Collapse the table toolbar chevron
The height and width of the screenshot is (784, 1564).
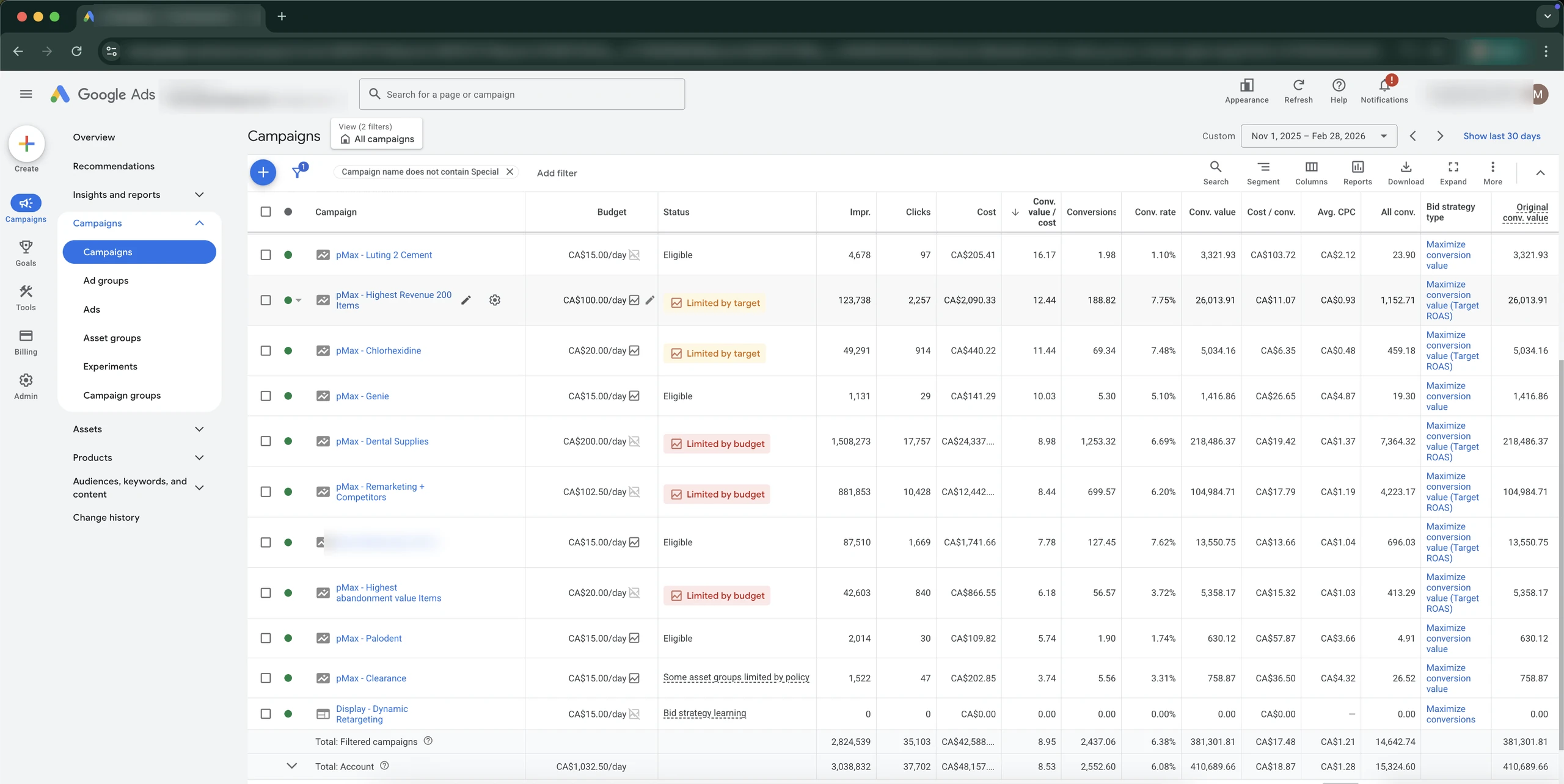pos(1540,173)
